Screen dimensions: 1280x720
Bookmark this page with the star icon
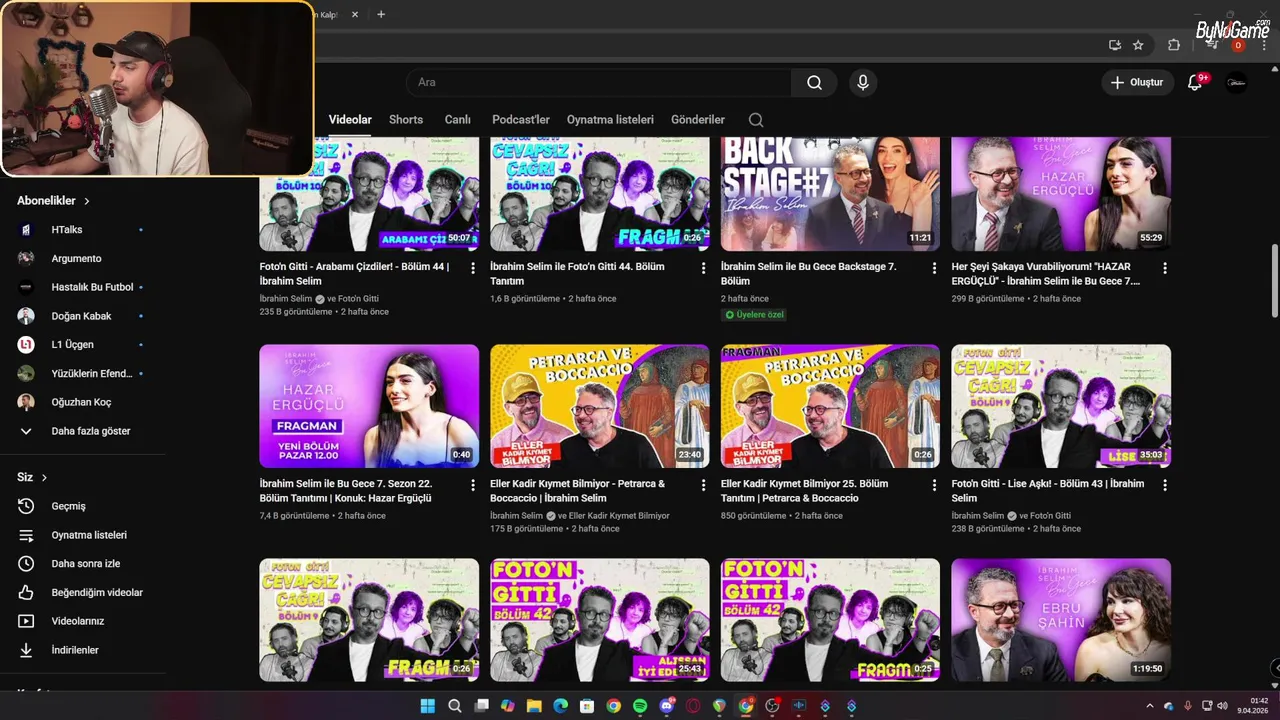(1138, 45)
